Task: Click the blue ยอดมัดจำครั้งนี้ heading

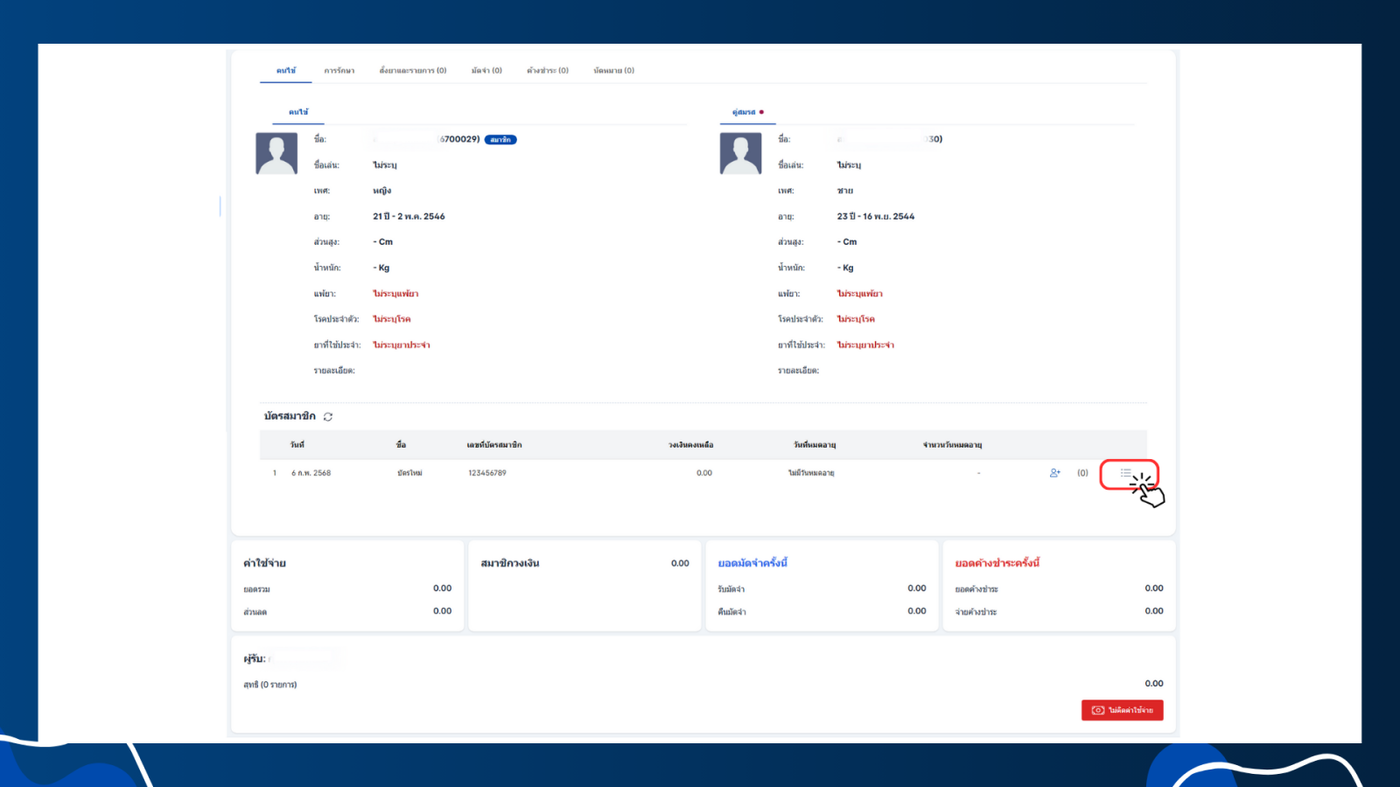Action: pyautogui.click(x=753, y=564)
